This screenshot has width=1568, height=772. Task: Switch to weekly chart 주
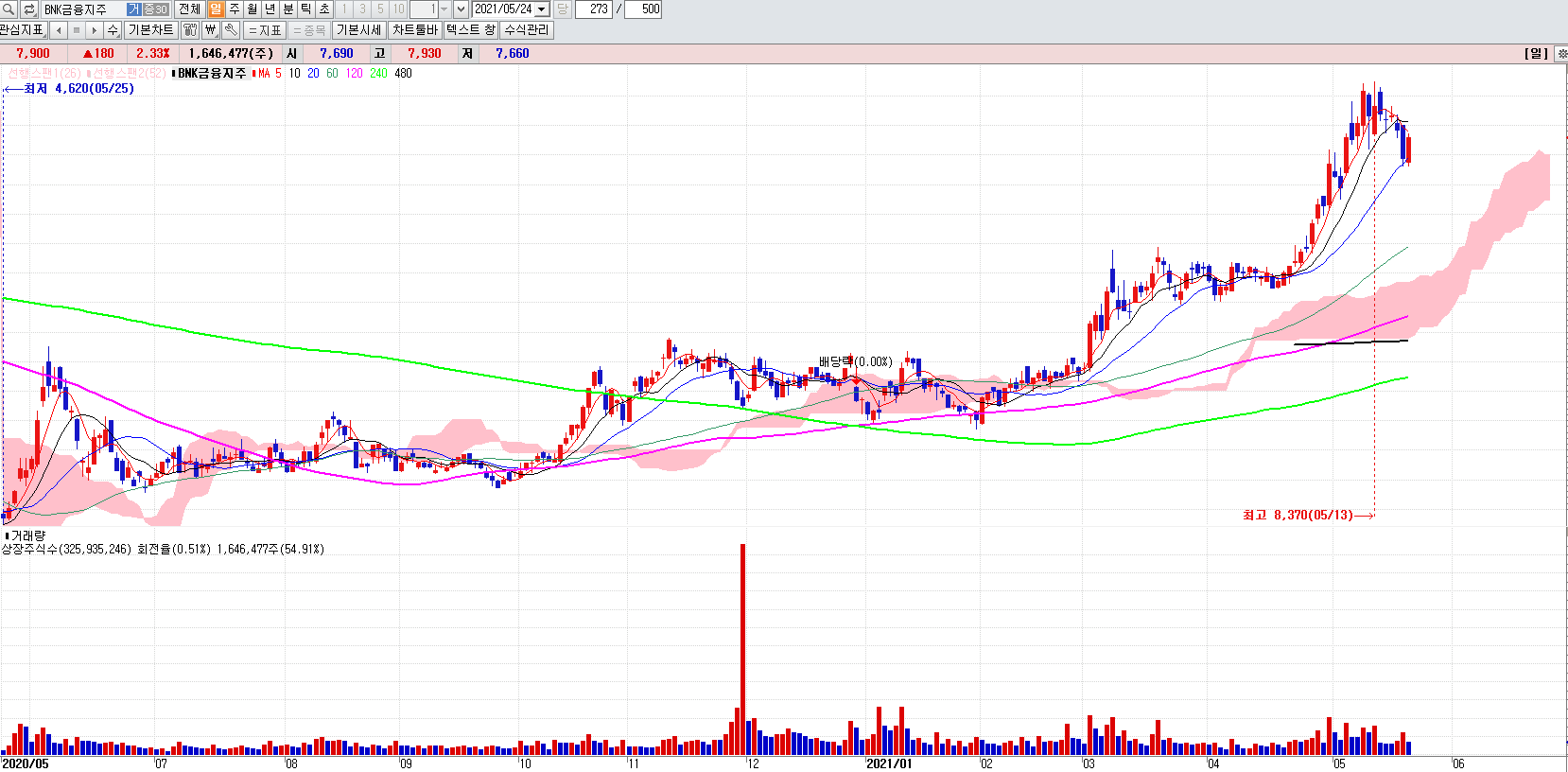pos(234,9)
